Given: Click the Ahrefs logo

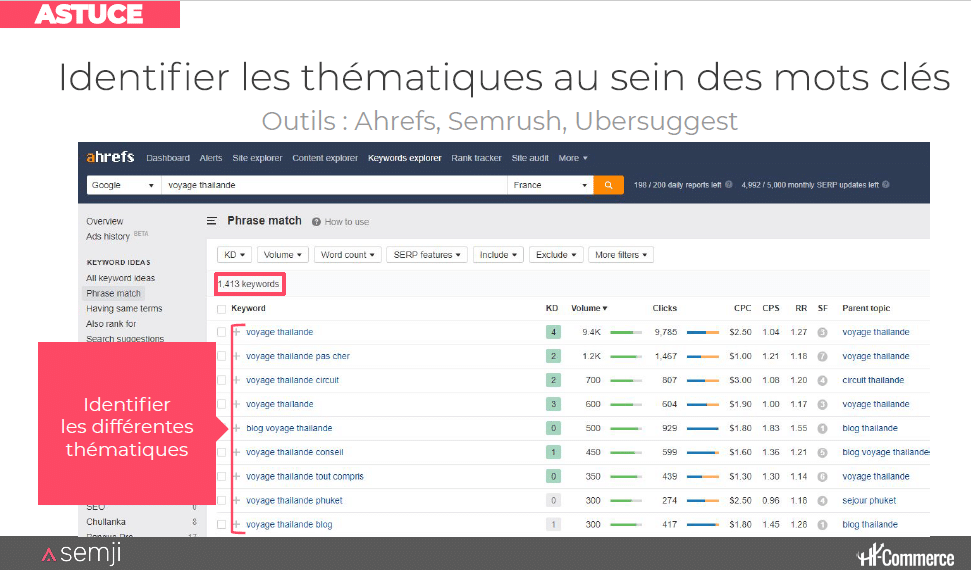Looking at the screenshot, I should tap(110, 157).
